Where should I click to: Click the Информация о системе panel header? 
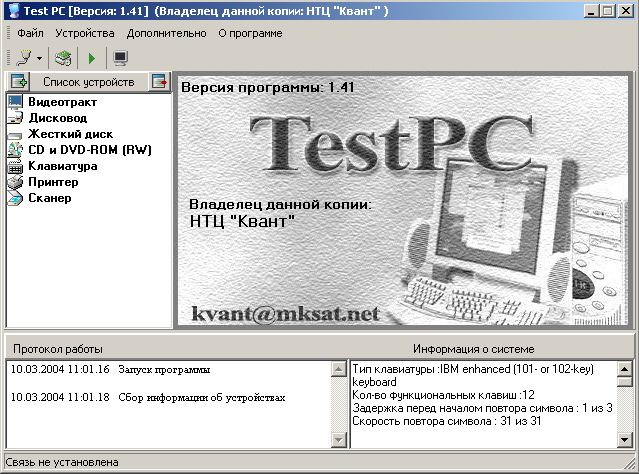474,349
